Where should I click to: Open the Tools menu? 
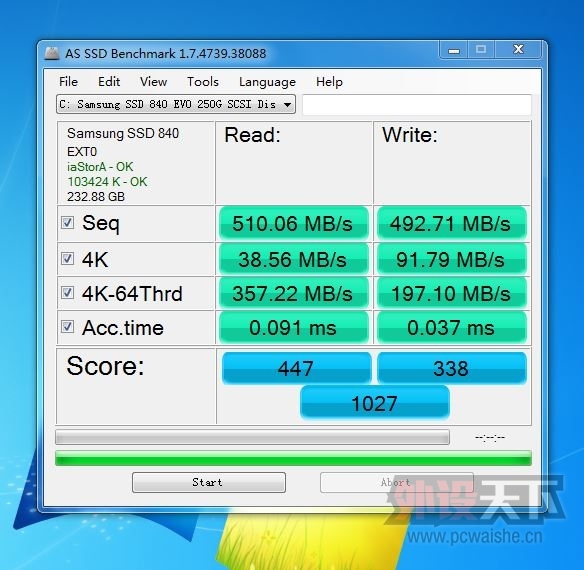coord(203,82)
